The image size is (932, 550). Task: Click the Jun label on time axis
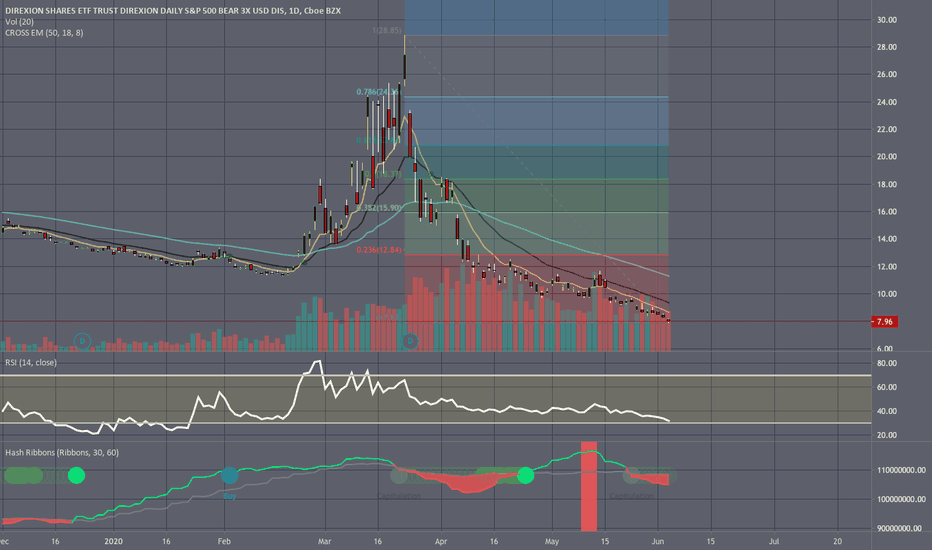657,541
